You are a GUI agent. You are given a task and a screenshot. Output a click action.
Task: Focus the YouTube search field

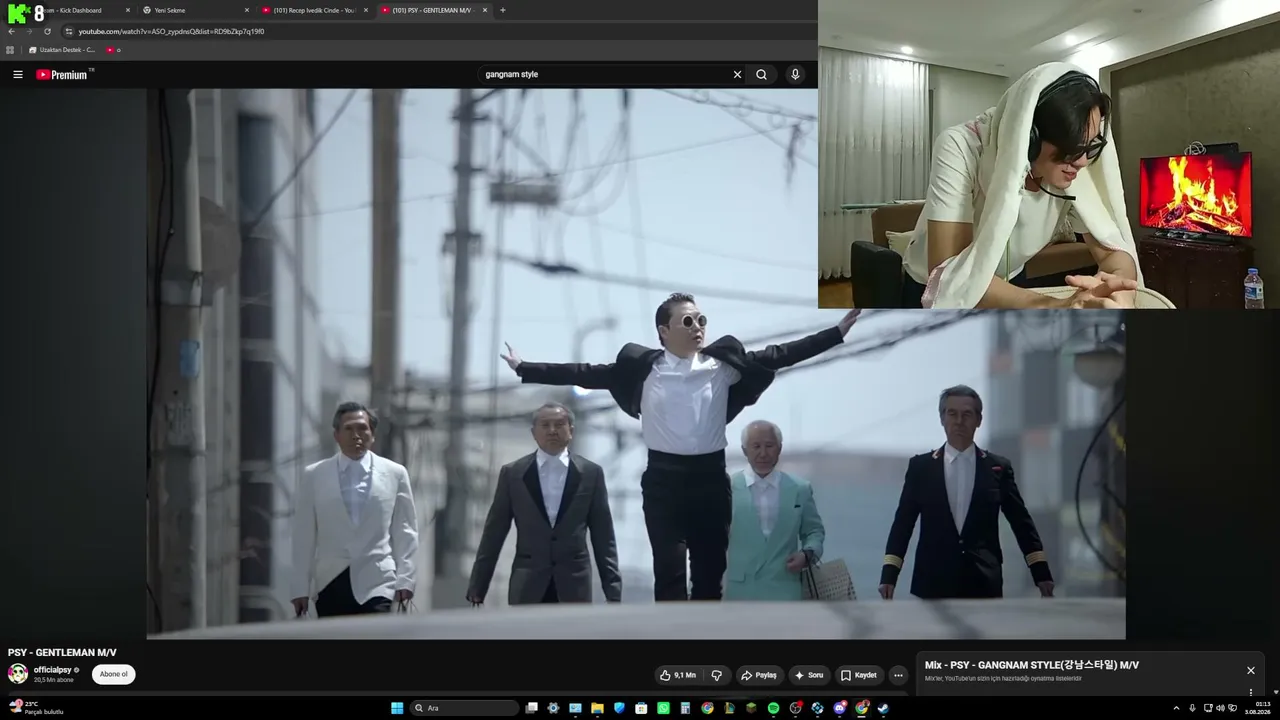point(605,74)
